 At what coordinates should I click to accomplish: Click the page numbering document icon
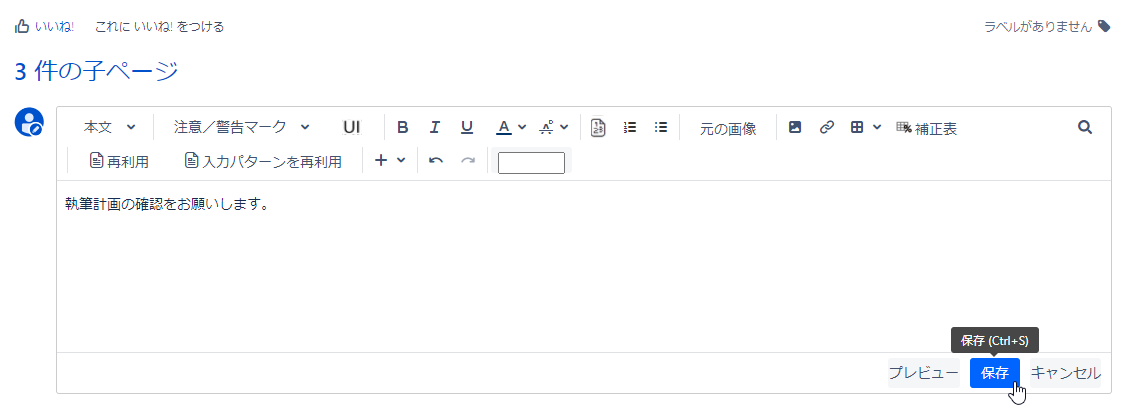598,128
